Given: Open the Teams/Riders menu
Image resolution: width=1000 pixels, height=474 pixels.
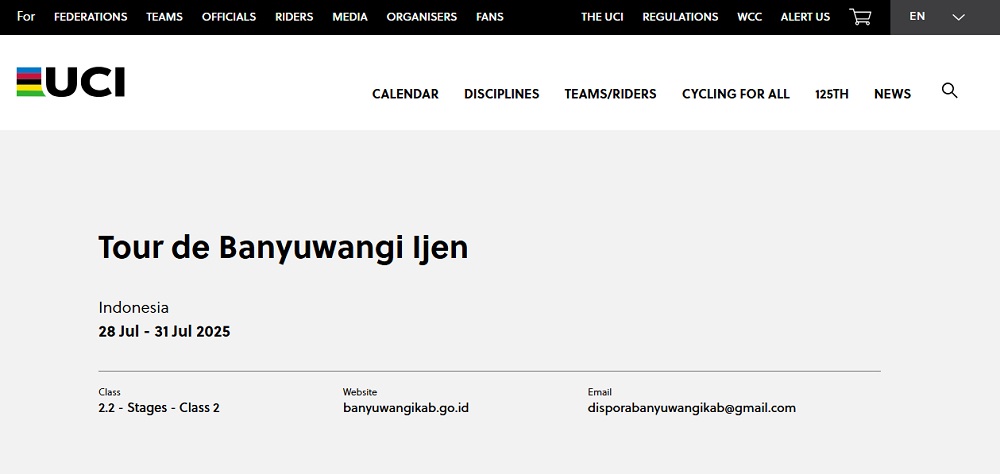Looking at the screenshot, I should [x=610, y=94].
